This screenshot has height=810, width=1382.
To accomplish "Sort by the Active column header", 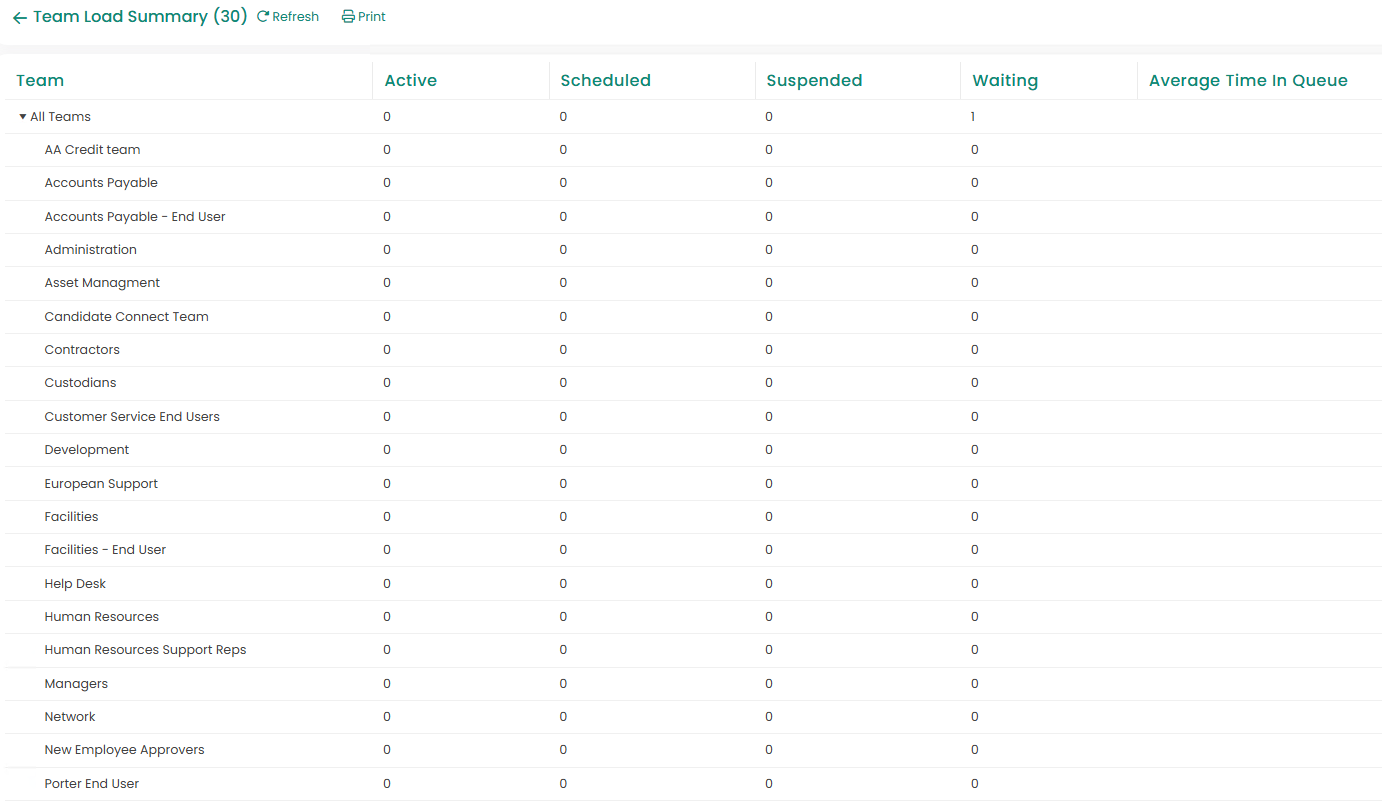I will coord(410,81).
